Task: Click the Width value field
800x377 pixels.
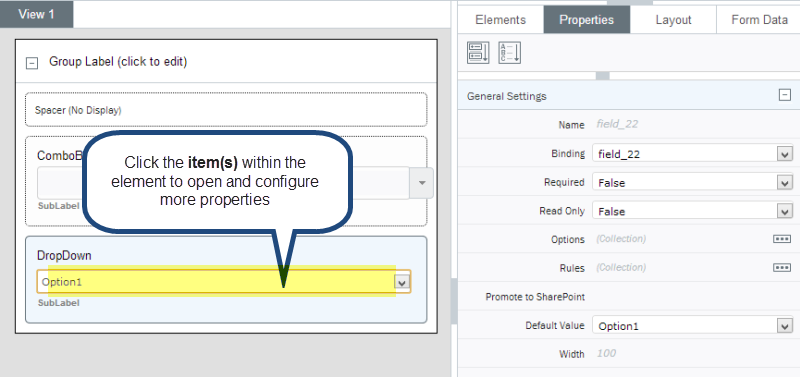Action: point(693,354)
